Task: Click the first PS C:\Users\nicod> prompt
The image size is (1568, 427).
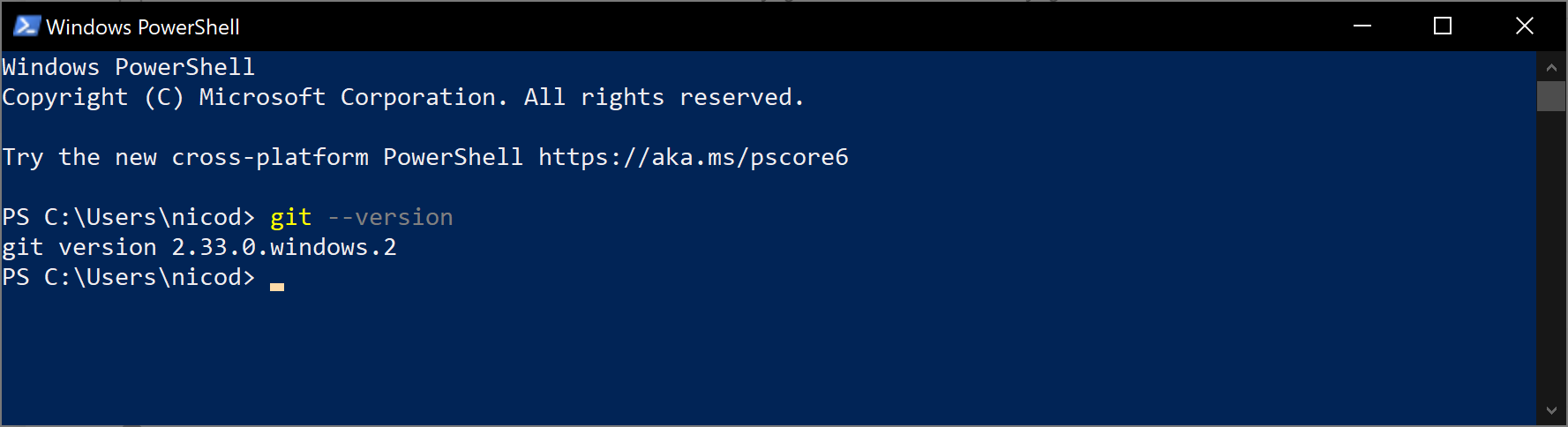Action: [129, 217]
